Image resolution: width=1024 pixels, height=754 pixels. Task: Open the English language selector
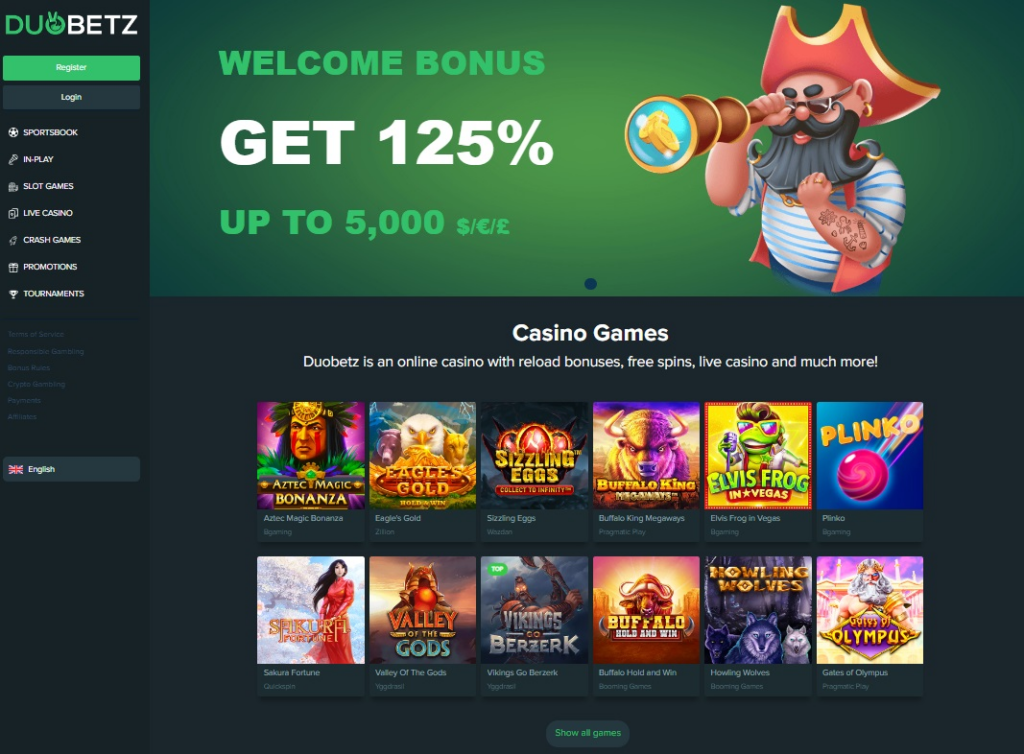pyautogui.click(x=71, y=469)
